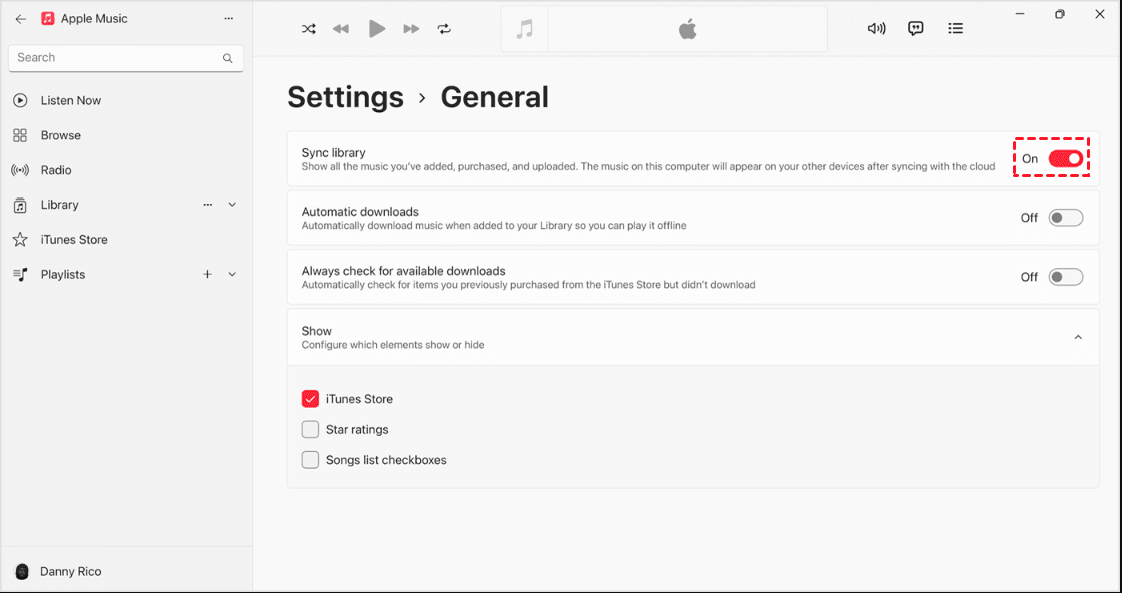Image resolution: width=1122 pixels, height=593 pixels.
Task: Check the Star ratings checkbox
Action: (310, 429)
